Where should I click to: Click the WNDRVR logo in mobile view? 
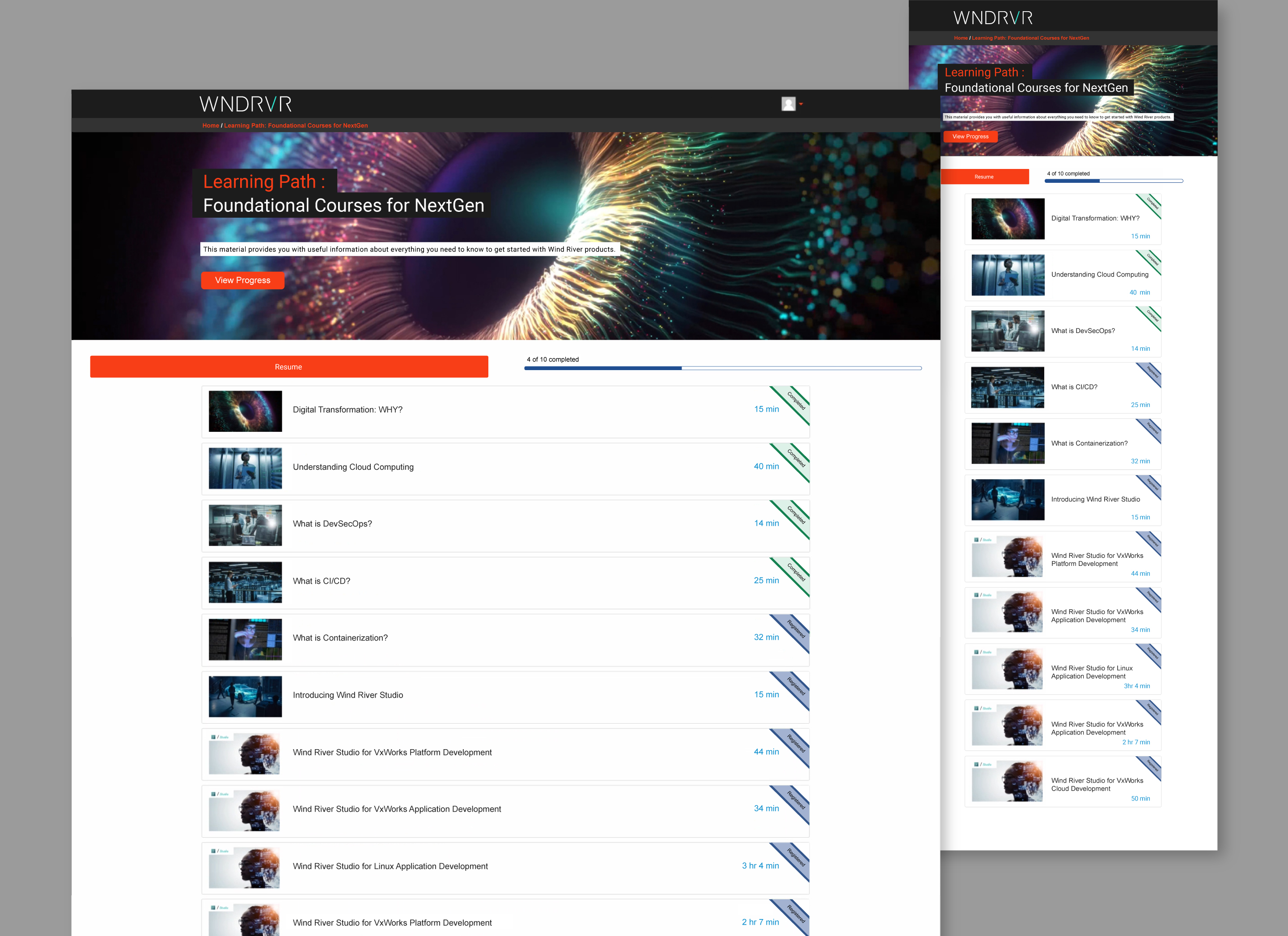pyautogui.click(x=993, y=18)
